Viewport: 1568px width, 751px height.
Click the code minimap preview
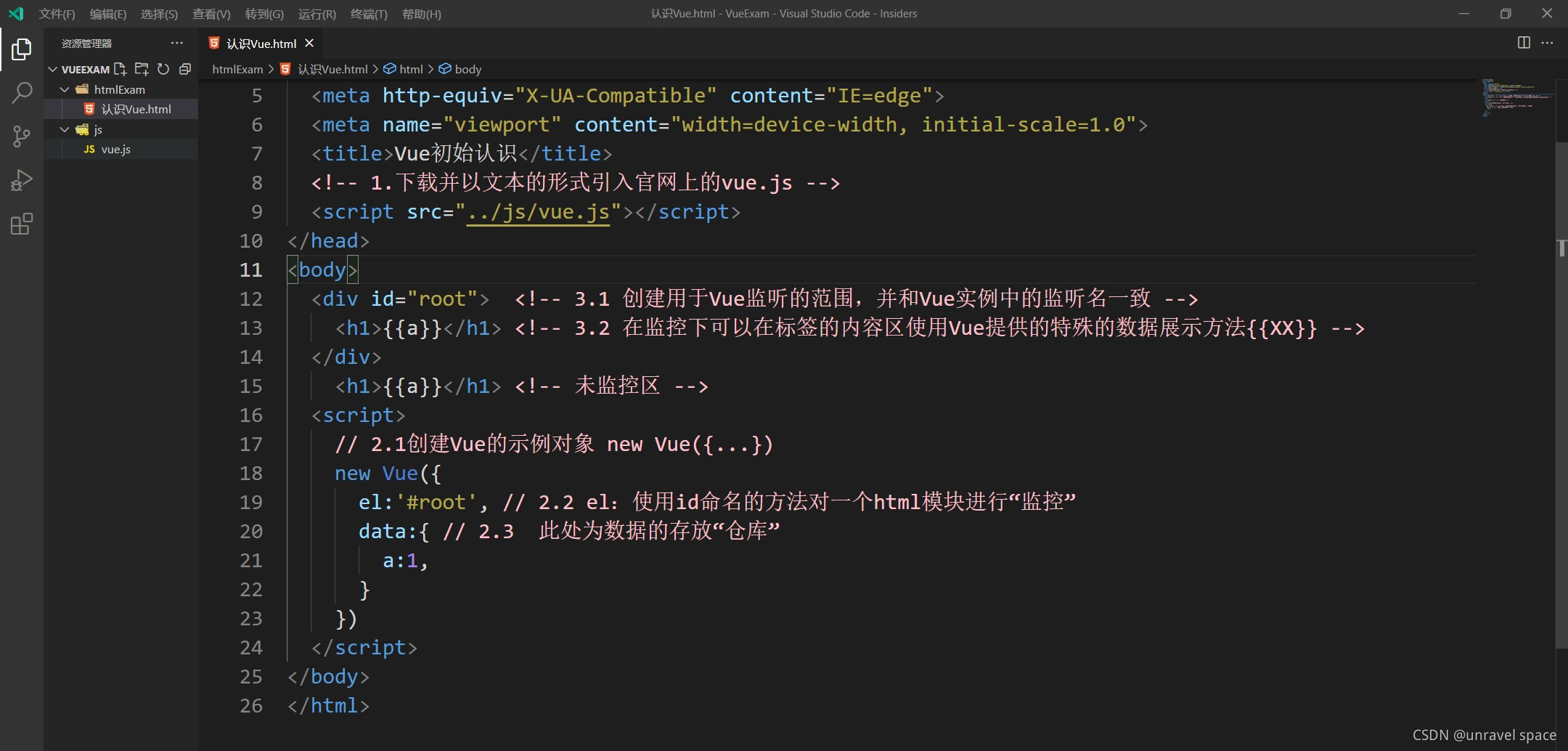1516,97
